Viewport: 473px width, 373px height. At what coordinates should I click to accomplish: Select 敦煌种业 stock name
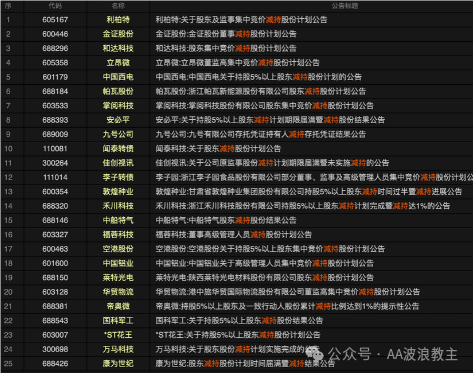(118, 192)
